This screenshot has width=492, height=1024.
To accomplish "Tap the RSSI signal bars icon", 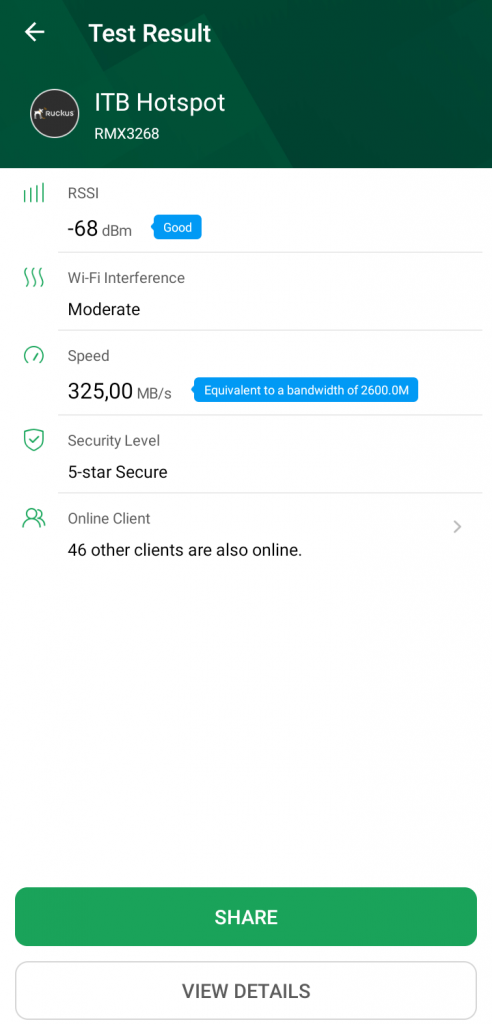I will 34,193.
